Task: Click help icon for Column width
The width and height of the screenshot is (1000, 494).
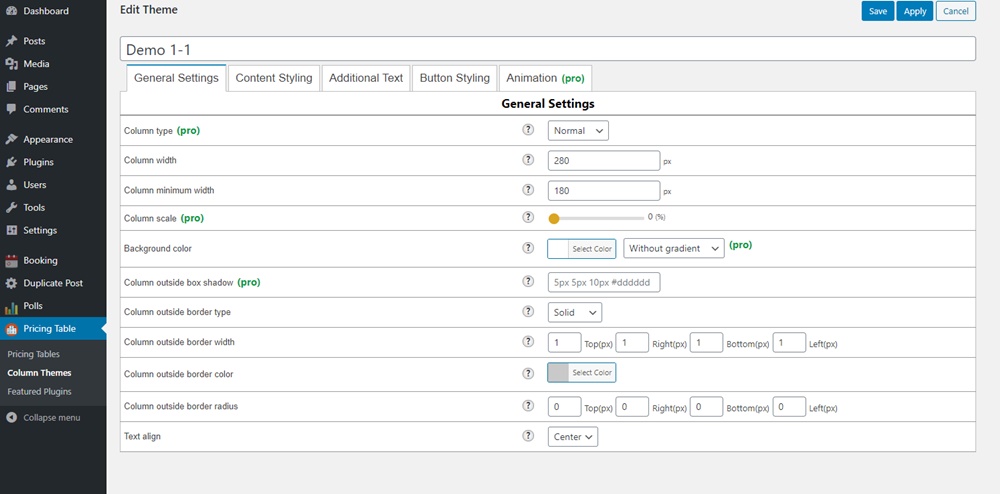Action: click(x=528, y=159)
